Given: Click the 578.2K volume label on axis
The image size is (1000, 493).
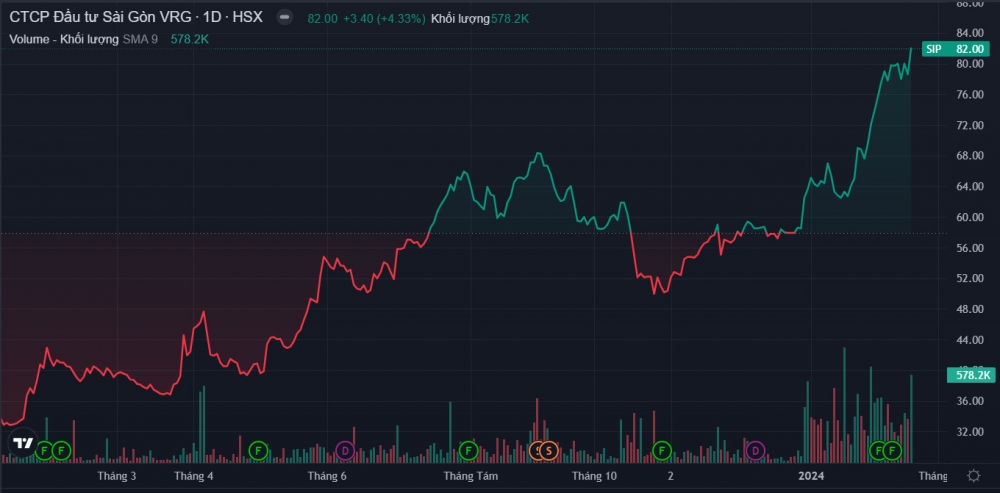Looking at the screenshot, I should pyautogui.click(x=972, y=375).
